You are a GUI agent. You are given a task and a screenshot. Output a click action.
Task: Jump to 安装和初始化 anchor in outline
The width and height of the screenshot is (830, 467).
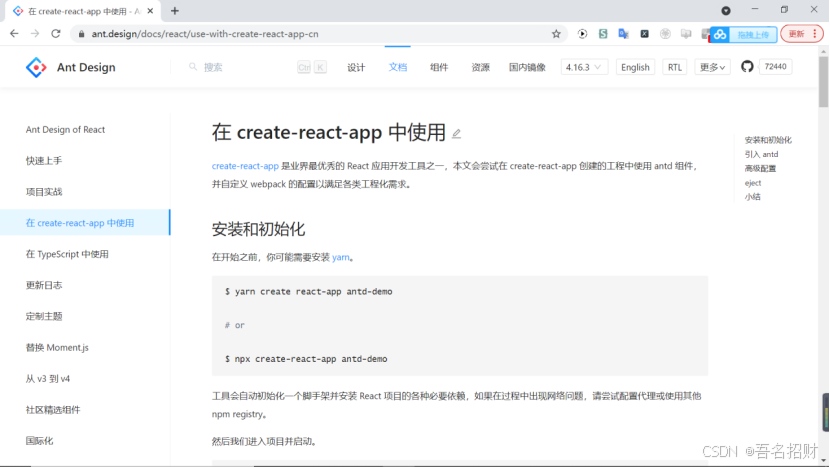768,140
